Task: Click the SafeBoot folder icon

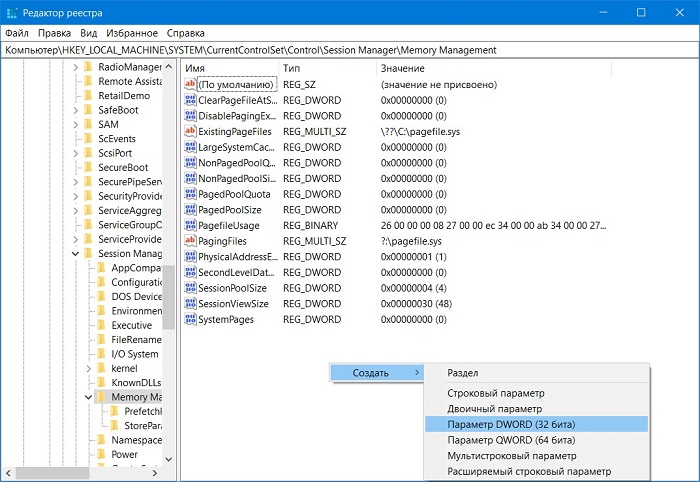Action: tap(88, 110)
